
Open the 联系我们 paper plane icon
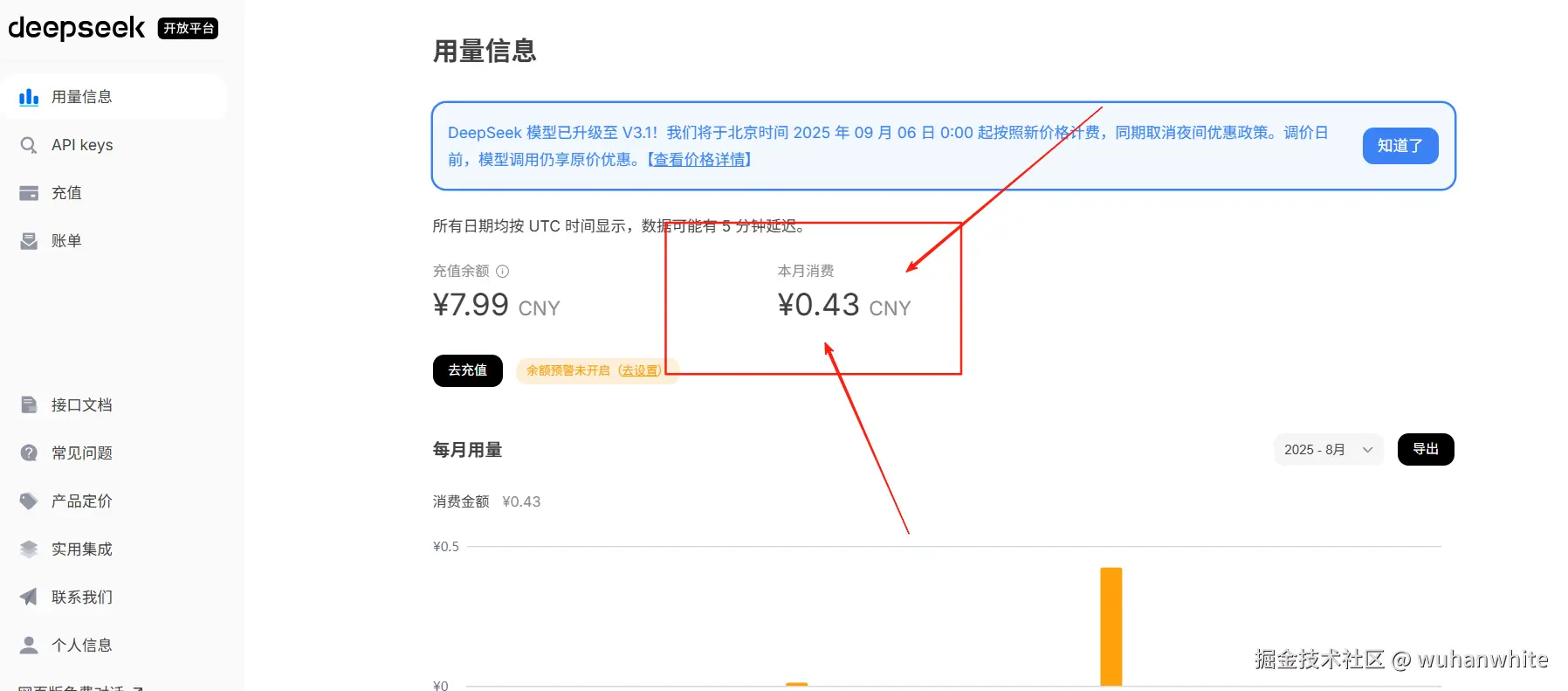pyautogui.click(x=29, y=597)
